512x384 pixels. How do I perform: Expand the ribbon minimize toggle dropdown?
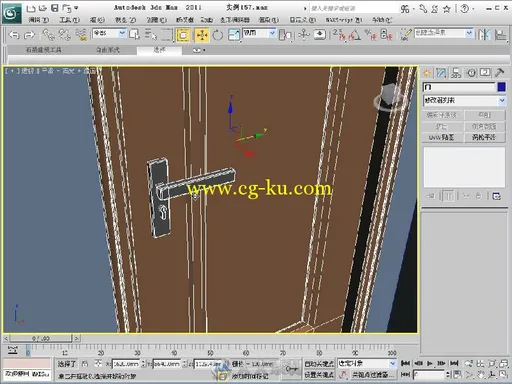point(199,50)
